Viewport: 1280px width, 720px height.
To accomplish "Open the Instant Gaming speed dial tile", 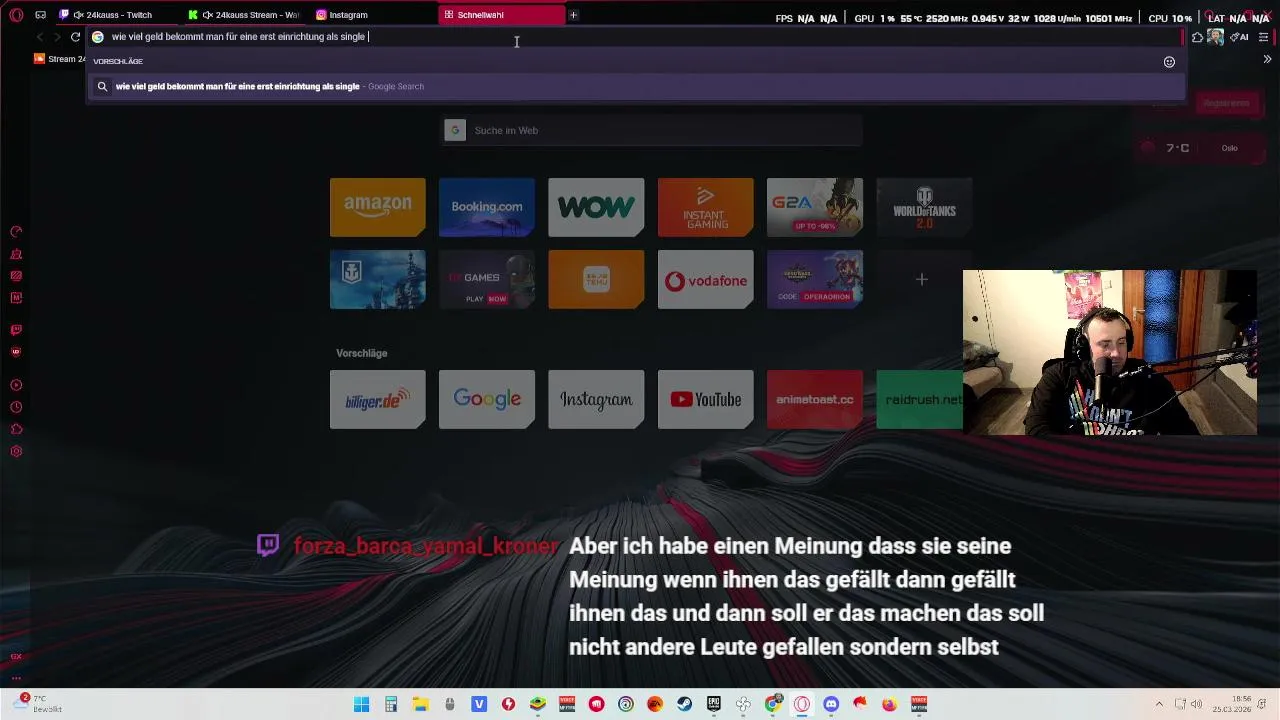I will pyautogui.click(x=706, y=207).
